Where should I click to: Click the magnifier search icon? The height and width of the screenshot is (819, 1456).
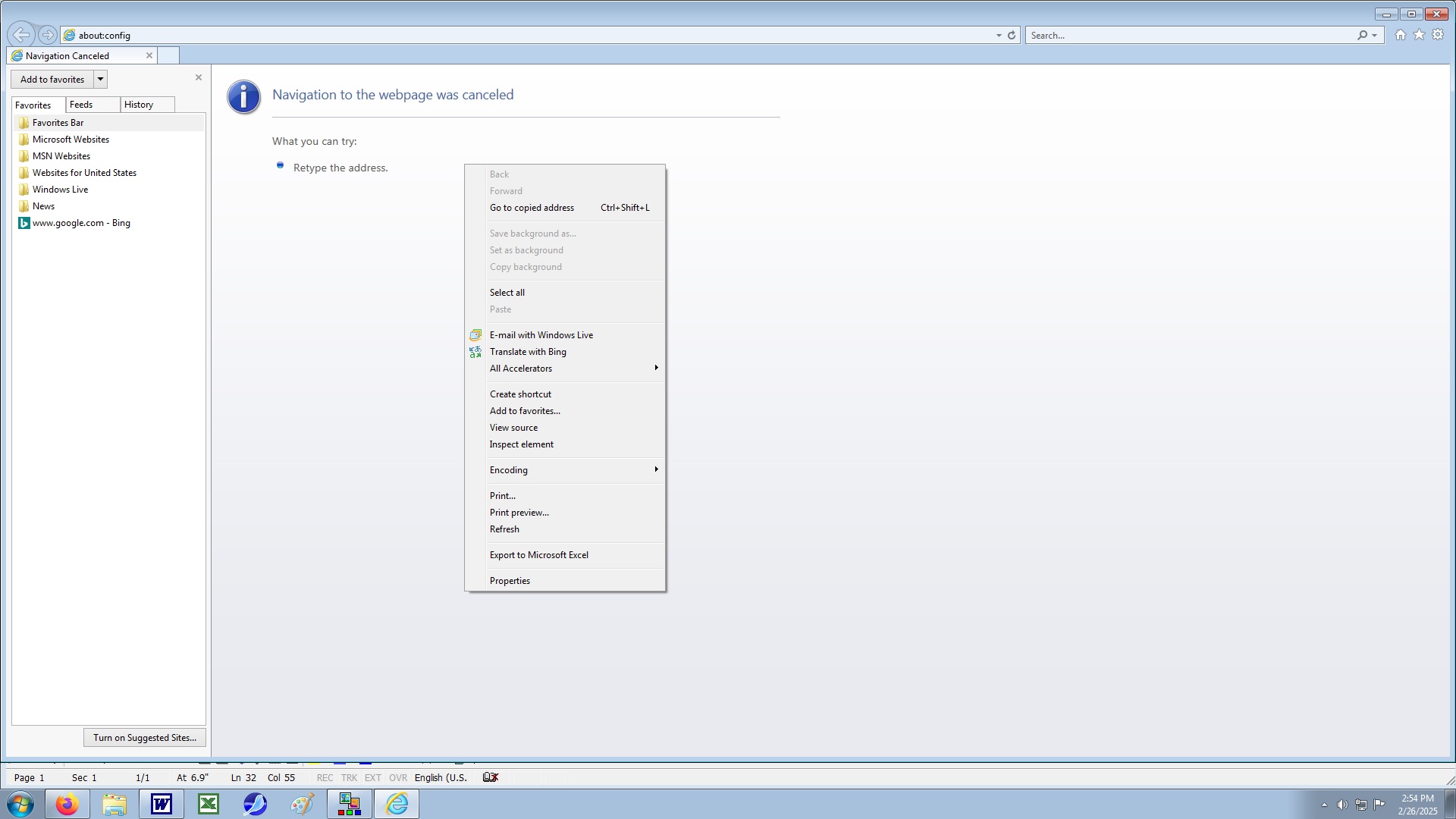click(1363, 35)
